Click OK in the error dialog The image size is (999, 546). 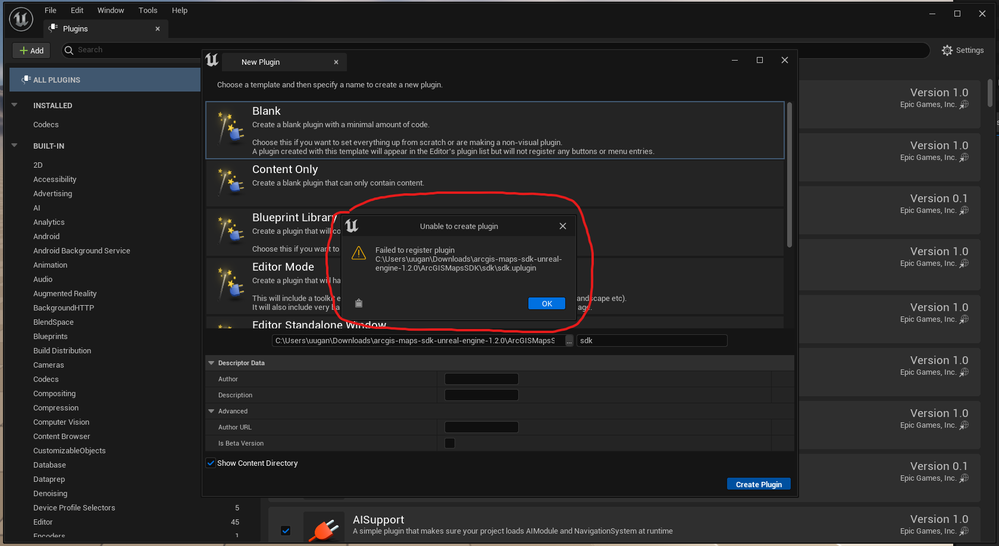(x=547, y=303)
